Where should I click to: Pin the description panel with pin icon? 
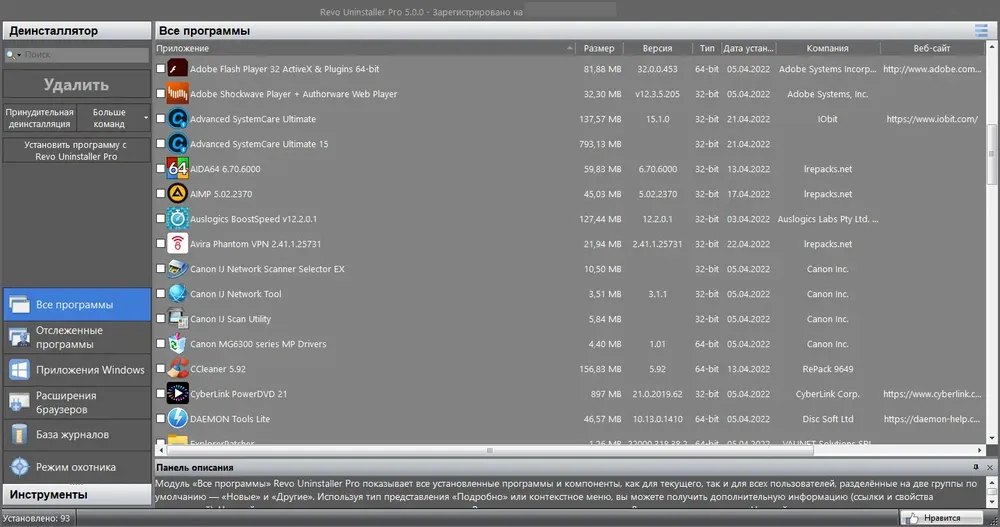coord(976,467)
